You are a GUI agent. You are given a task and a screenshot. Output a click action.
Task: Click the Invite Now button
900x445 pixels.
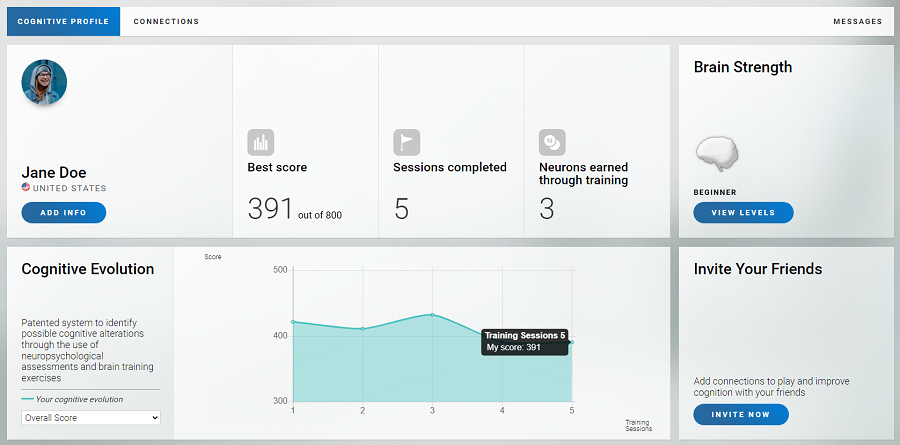point(741,414)
